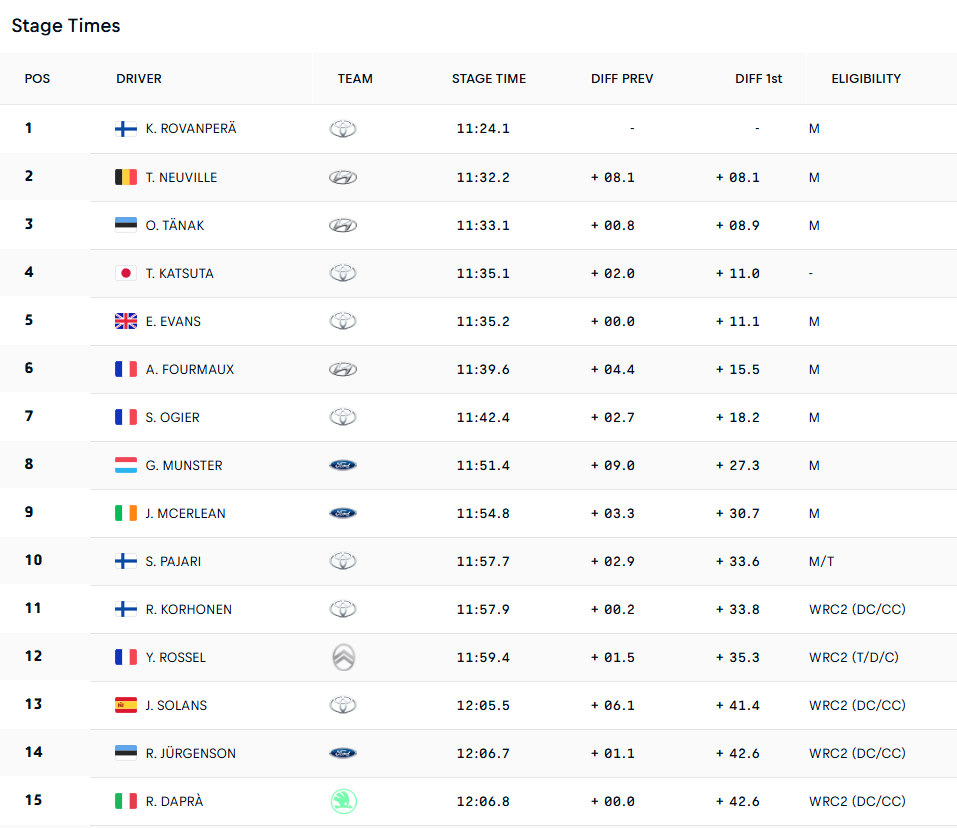Click the Citroën logo next to Y. Rossel
The image size is (957, 828).
tap(344, 657)
